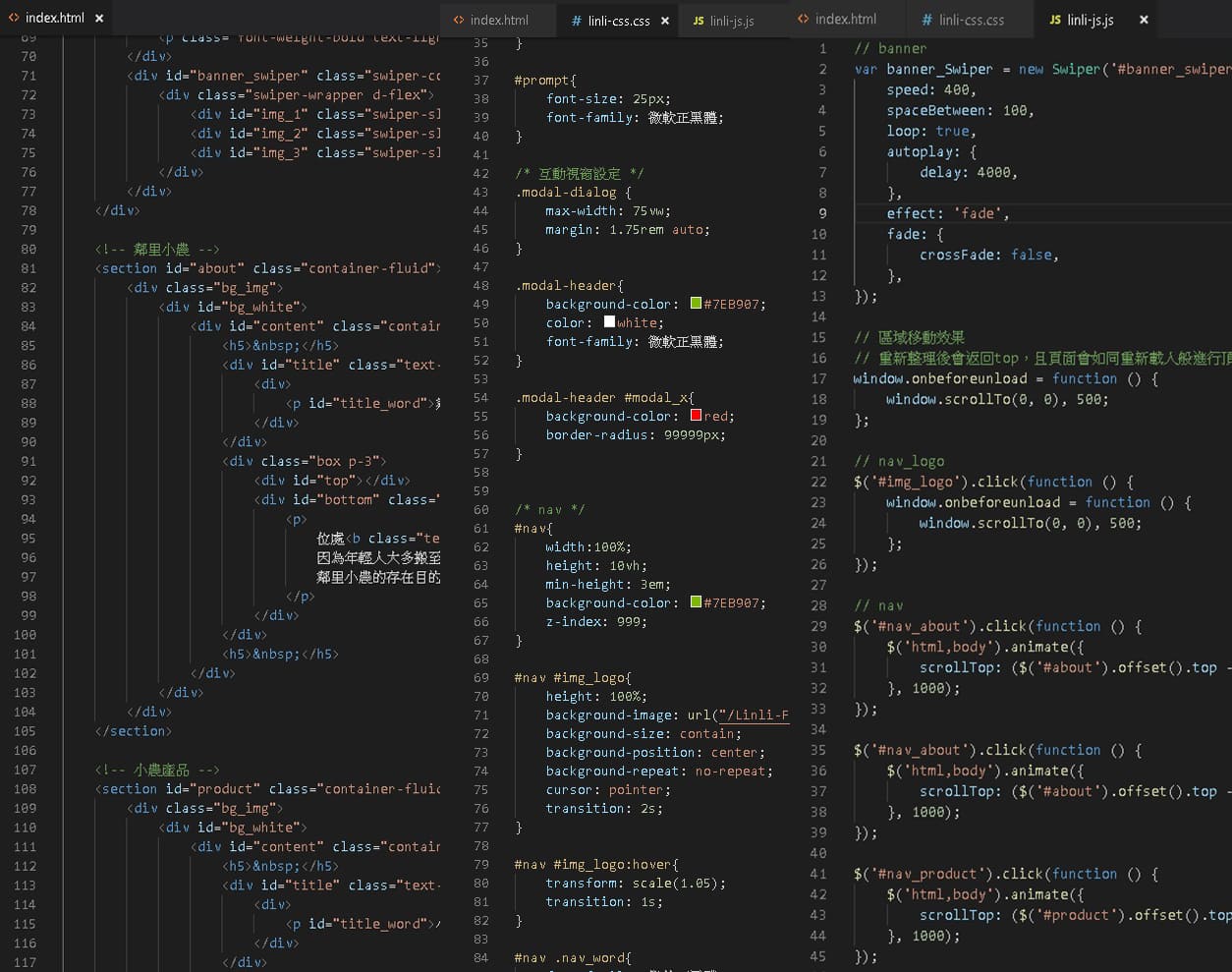
Task: Switch to index.html tab in the middle pane
Action: point(499,20)
